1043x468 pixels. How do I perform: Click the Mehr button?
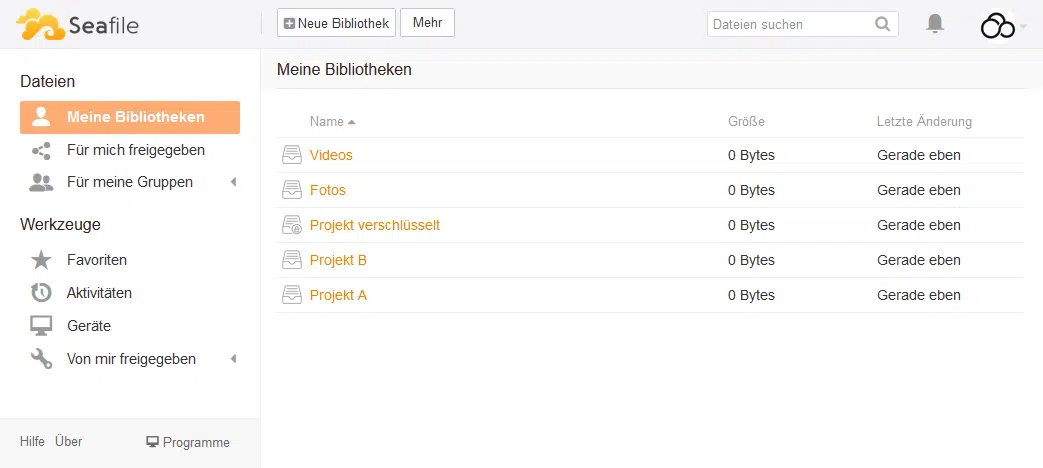428,23
